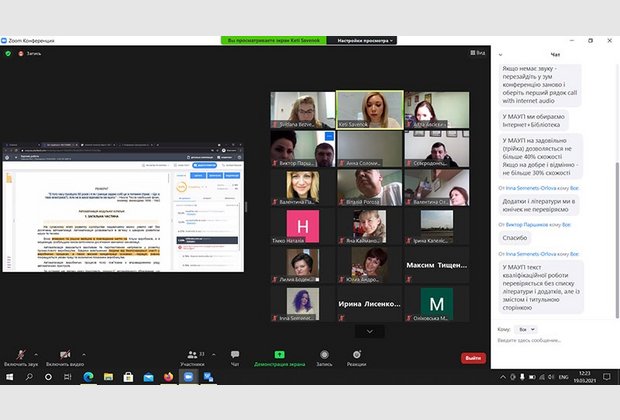Click the shared screen preview window

pos(123,207)
